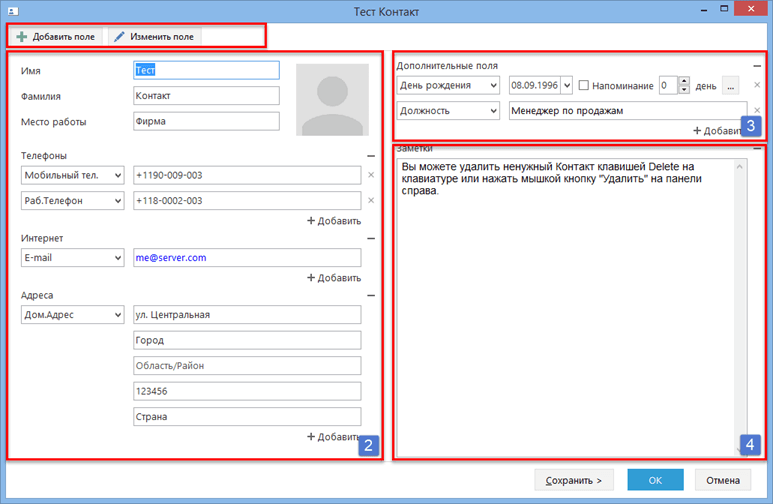Add an extra field via Добавить
The width and height of the screenshot is (773, 504).
[x=718, y=131]
